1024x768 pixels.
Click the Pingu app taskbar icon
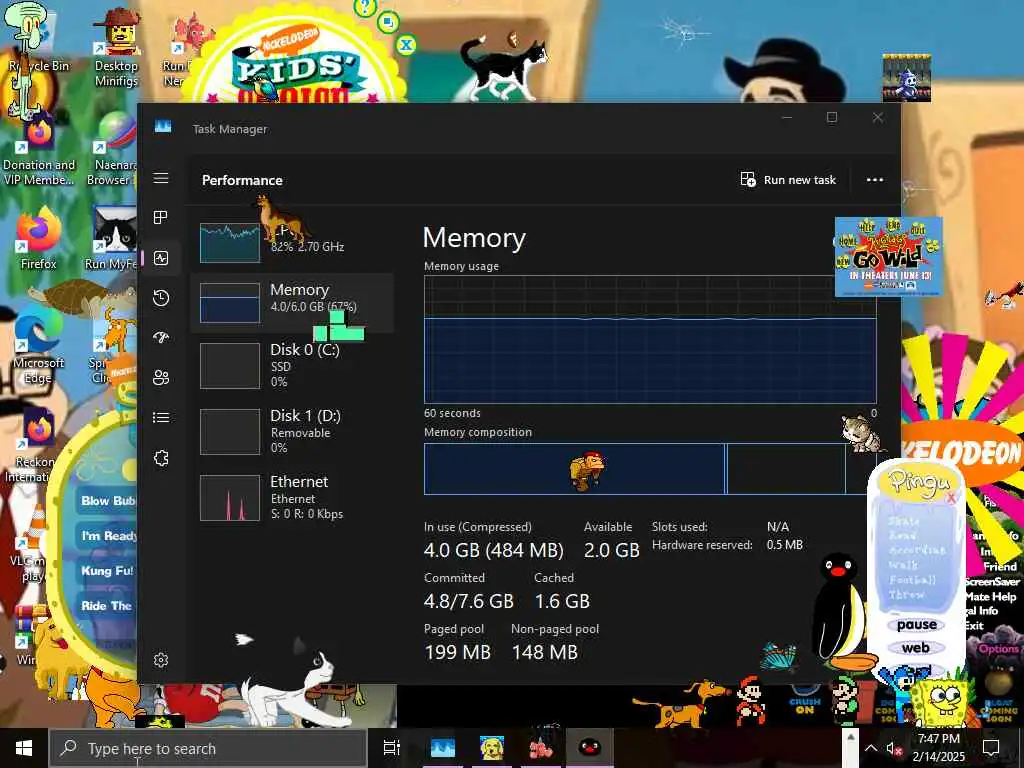pyautogui.click(x=589, y=748)
